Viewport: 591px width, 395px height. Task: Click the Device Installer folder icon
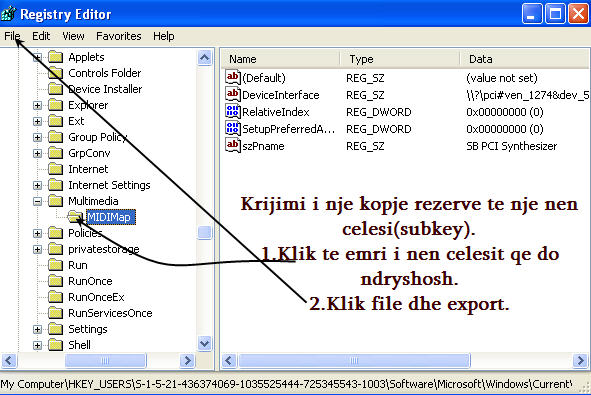[x=55, y=89]
